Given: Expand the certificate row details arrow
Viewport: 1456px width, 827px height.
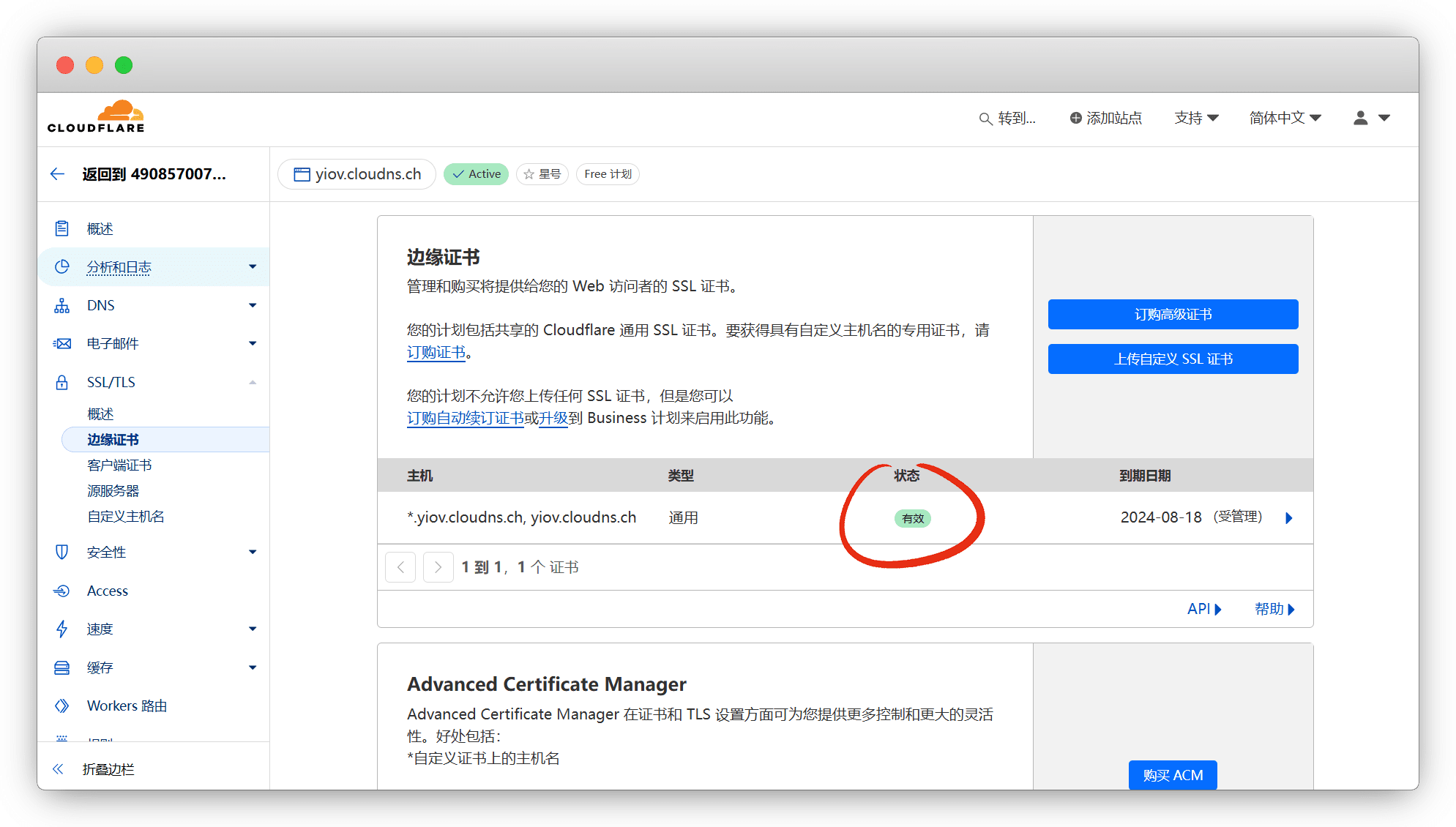Looking at the screenshot, I should 1289,518.
